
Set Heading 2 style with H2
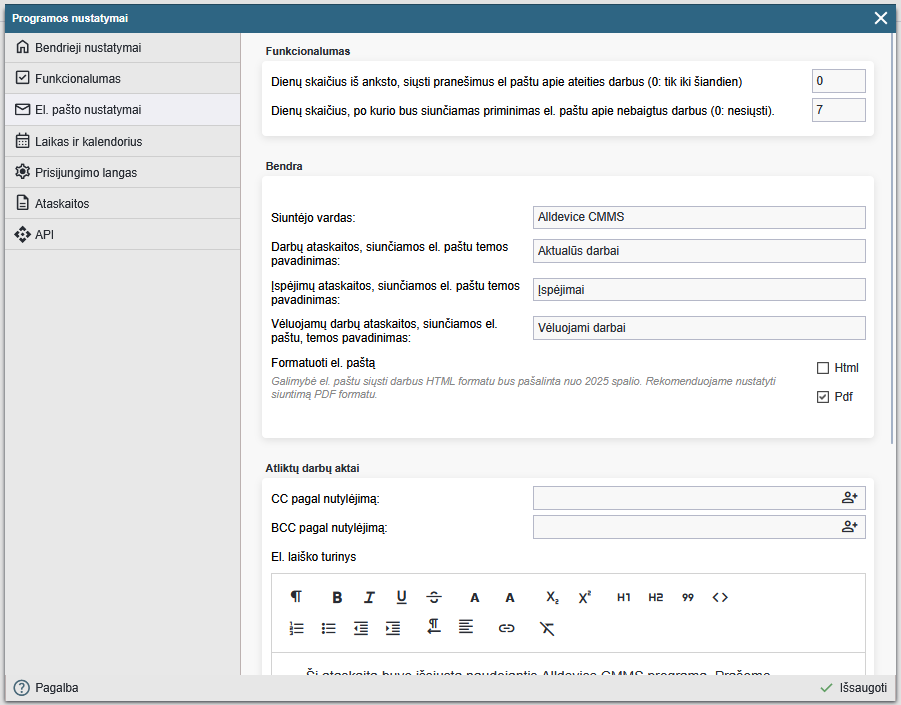tap(656, 598)
